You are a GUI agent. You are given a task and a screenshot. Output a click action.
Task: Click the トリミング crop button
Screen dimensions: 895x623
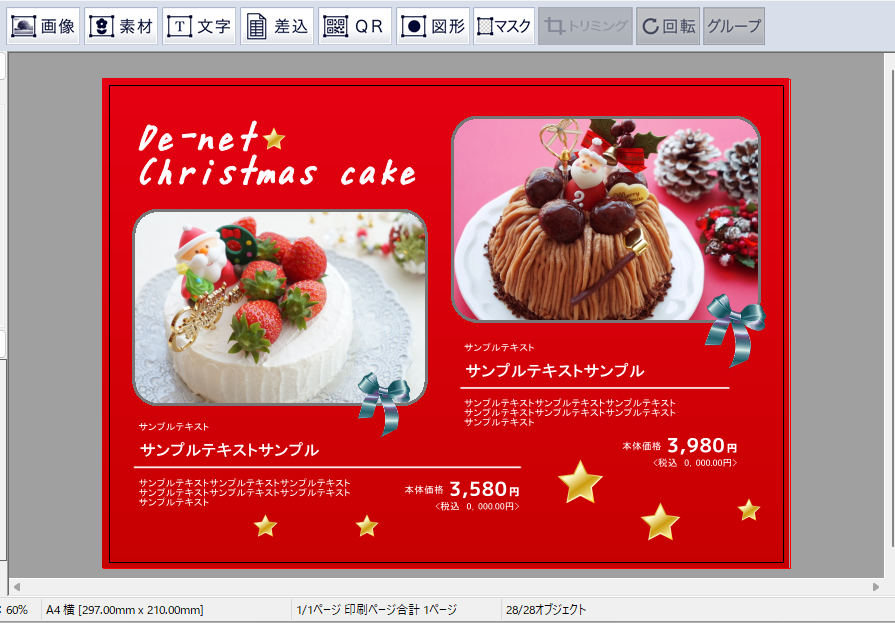pos(585,27)
